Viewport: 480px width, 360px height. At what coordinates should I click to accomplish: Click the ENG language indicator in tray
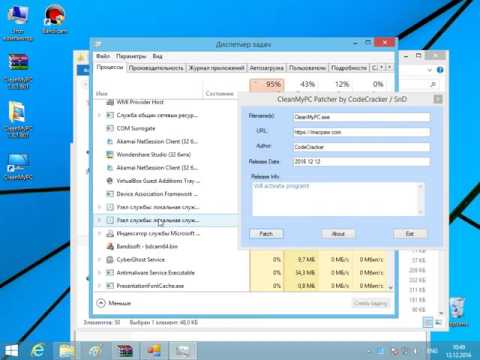[432, 351]
